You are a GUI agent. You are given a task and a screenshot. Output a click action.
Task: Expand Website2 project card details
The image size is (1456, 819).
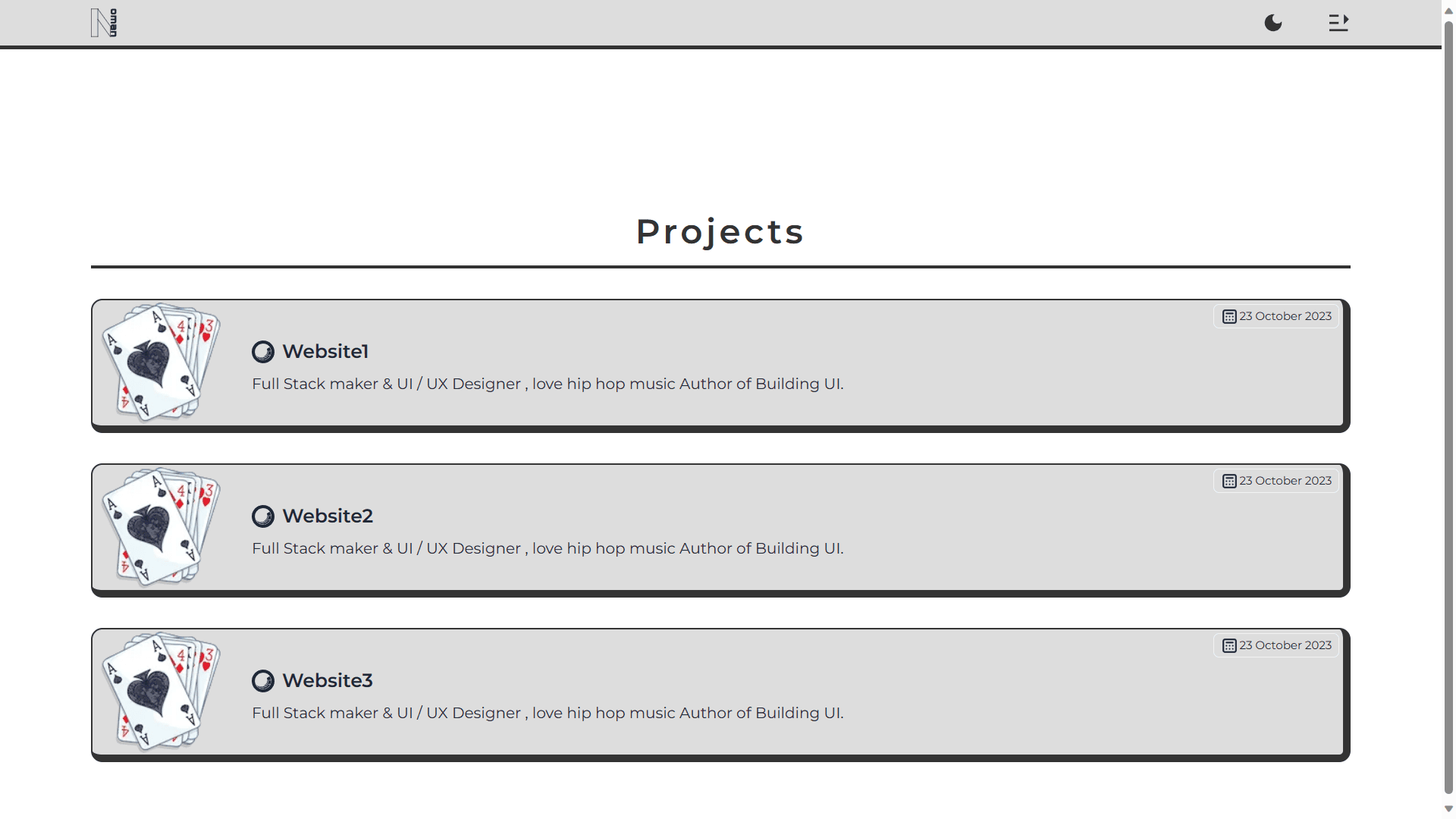(718, 528)
